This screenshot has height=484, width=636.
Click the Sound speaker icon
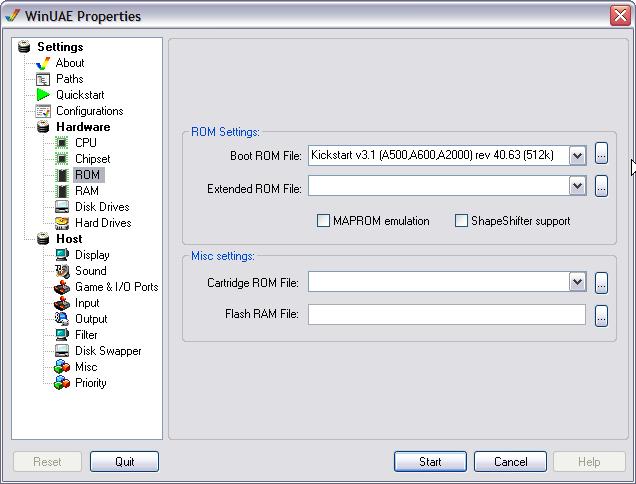[62, 271]
